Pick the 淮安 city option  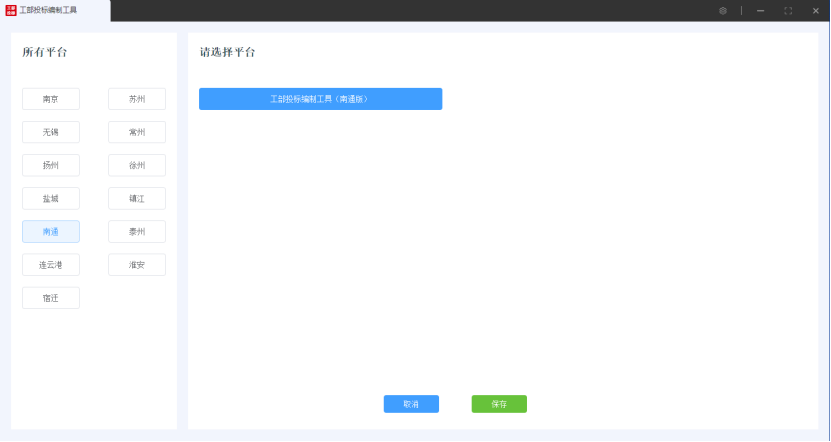click(137, 265)
